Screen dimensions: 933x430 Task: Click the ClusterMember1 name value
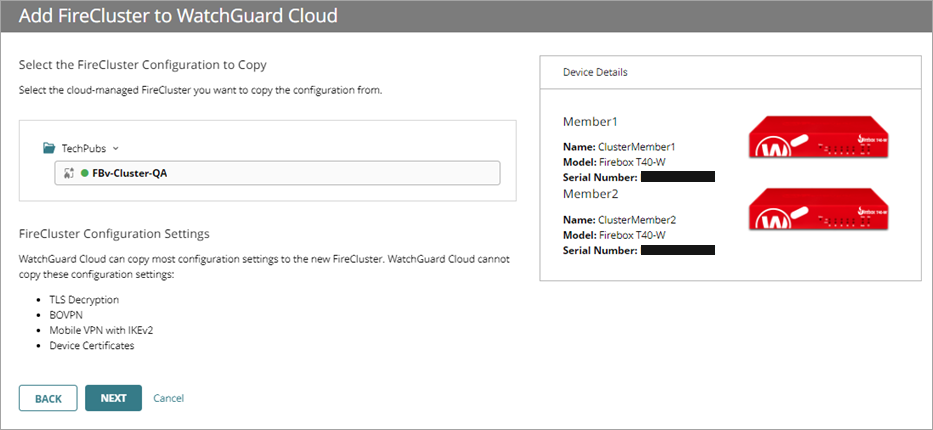637,146
